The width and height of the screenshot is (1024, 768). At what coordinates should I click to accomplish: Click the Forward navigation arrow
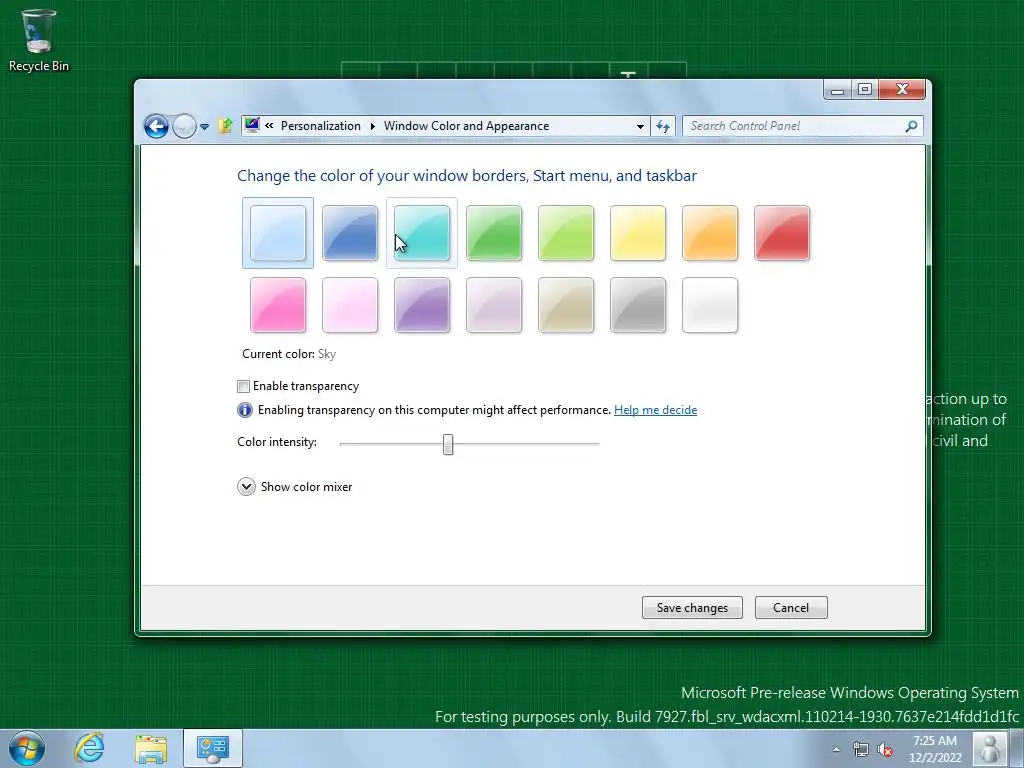[x=184, y=126]
